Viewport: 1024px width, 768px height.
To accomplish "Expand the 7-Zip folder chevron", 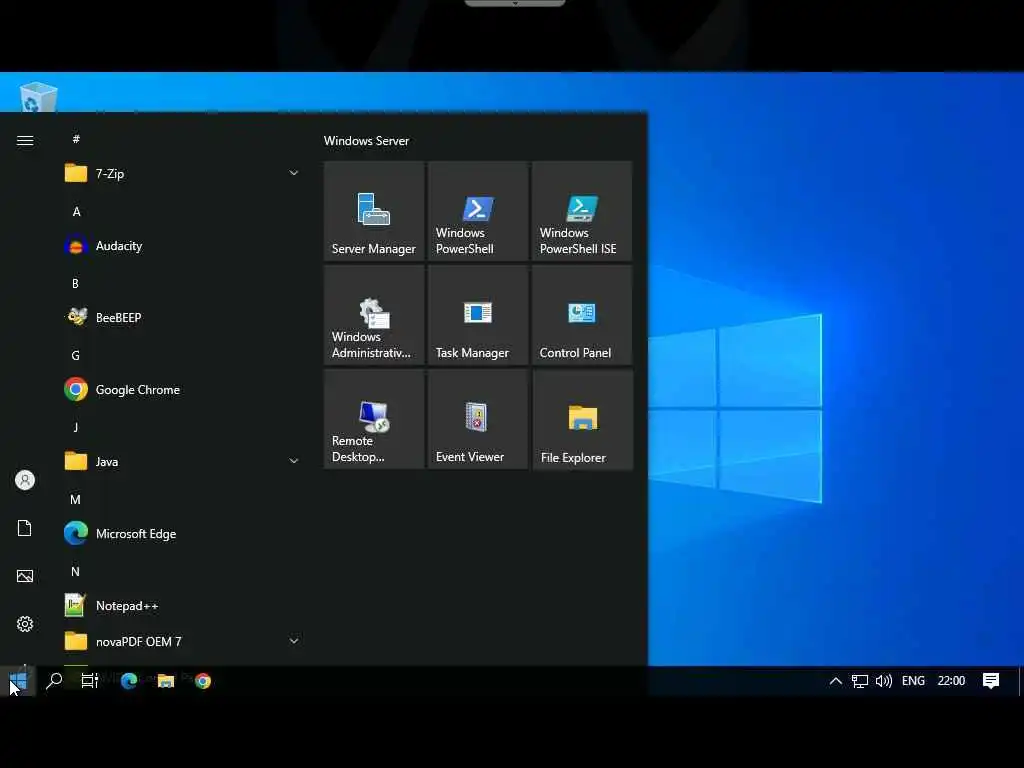I will click(294, 173).
